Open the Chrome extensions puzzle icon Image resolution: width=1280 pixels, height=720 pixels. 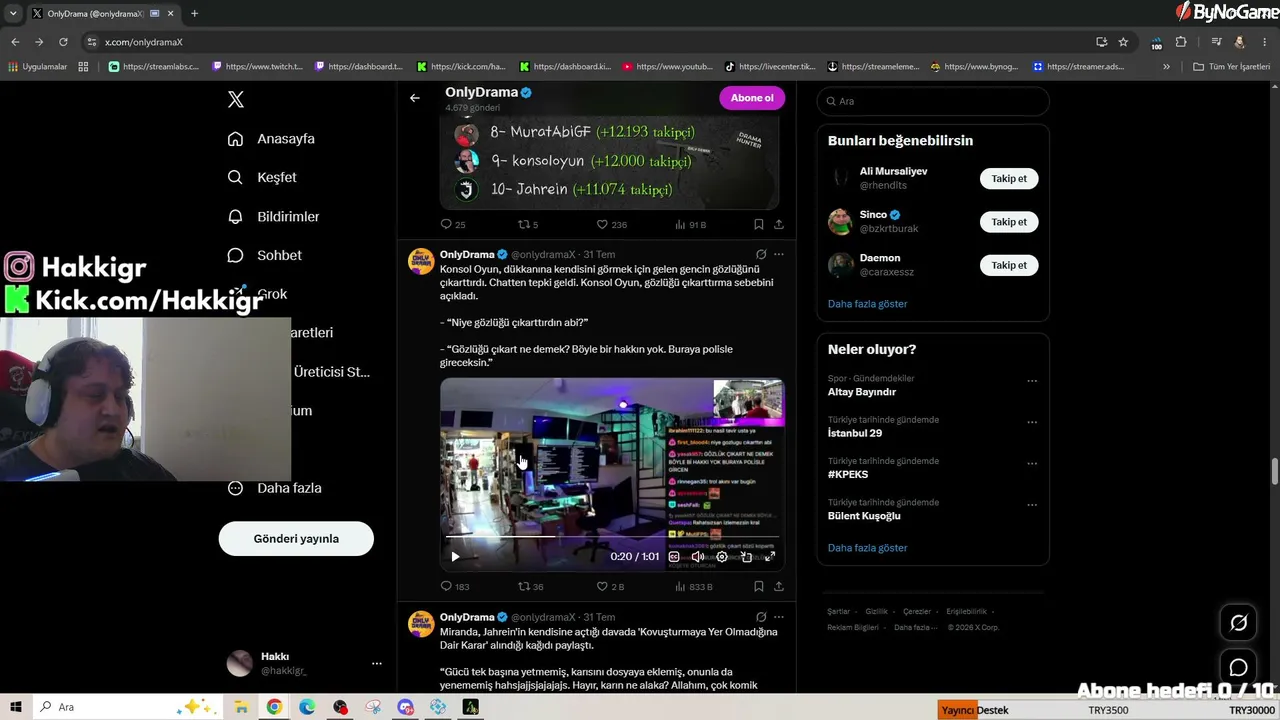pyautogui.click(x=1181, y=42)
